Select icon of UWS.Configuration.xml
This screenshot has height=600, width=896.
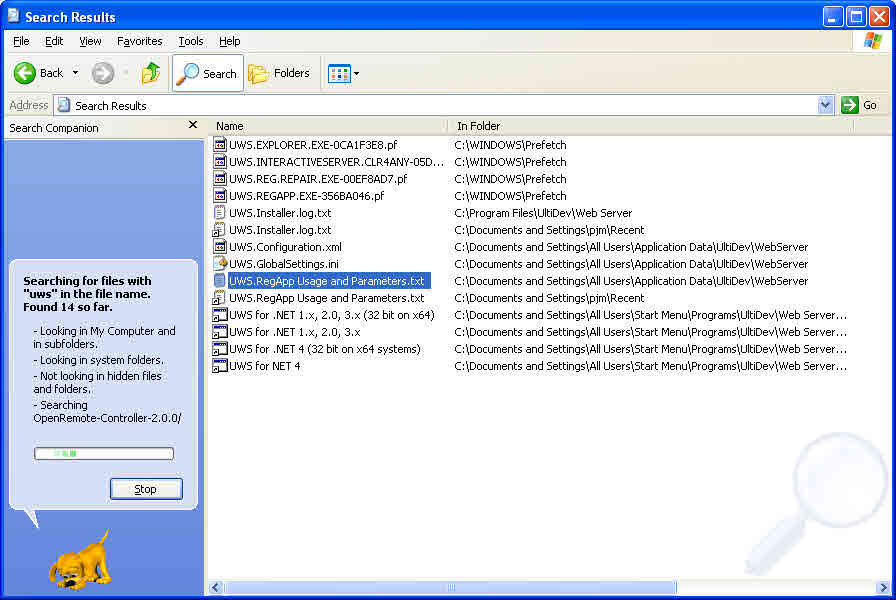[x=219, y=246]
